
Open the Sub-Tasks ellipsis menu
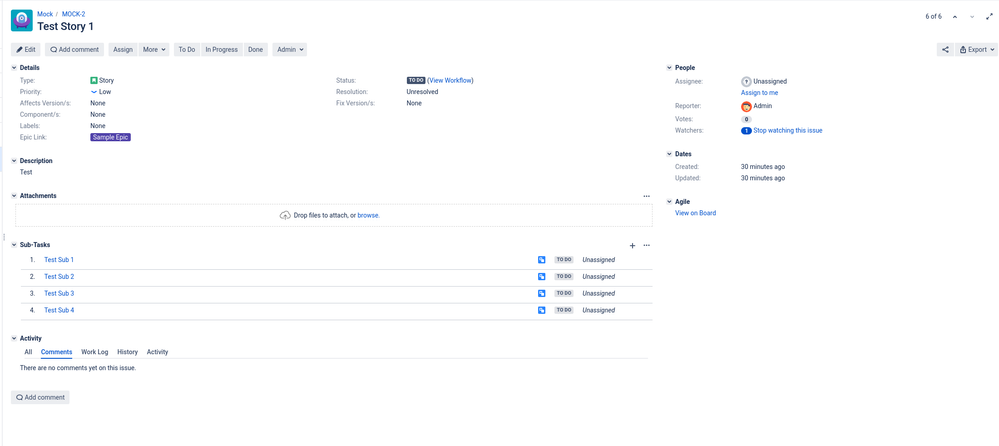(647, 245)
